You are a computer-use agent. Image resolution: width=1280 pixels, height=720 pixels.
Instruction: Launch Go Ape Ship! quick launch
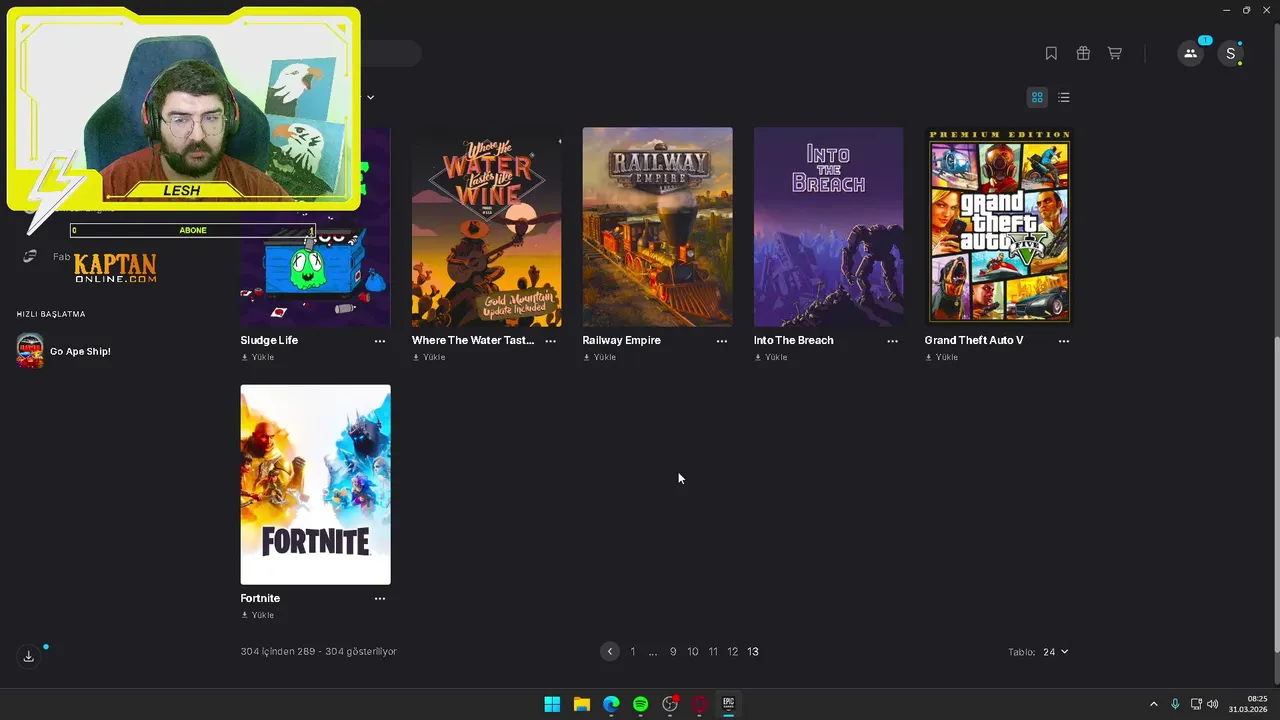click(64, 351)
